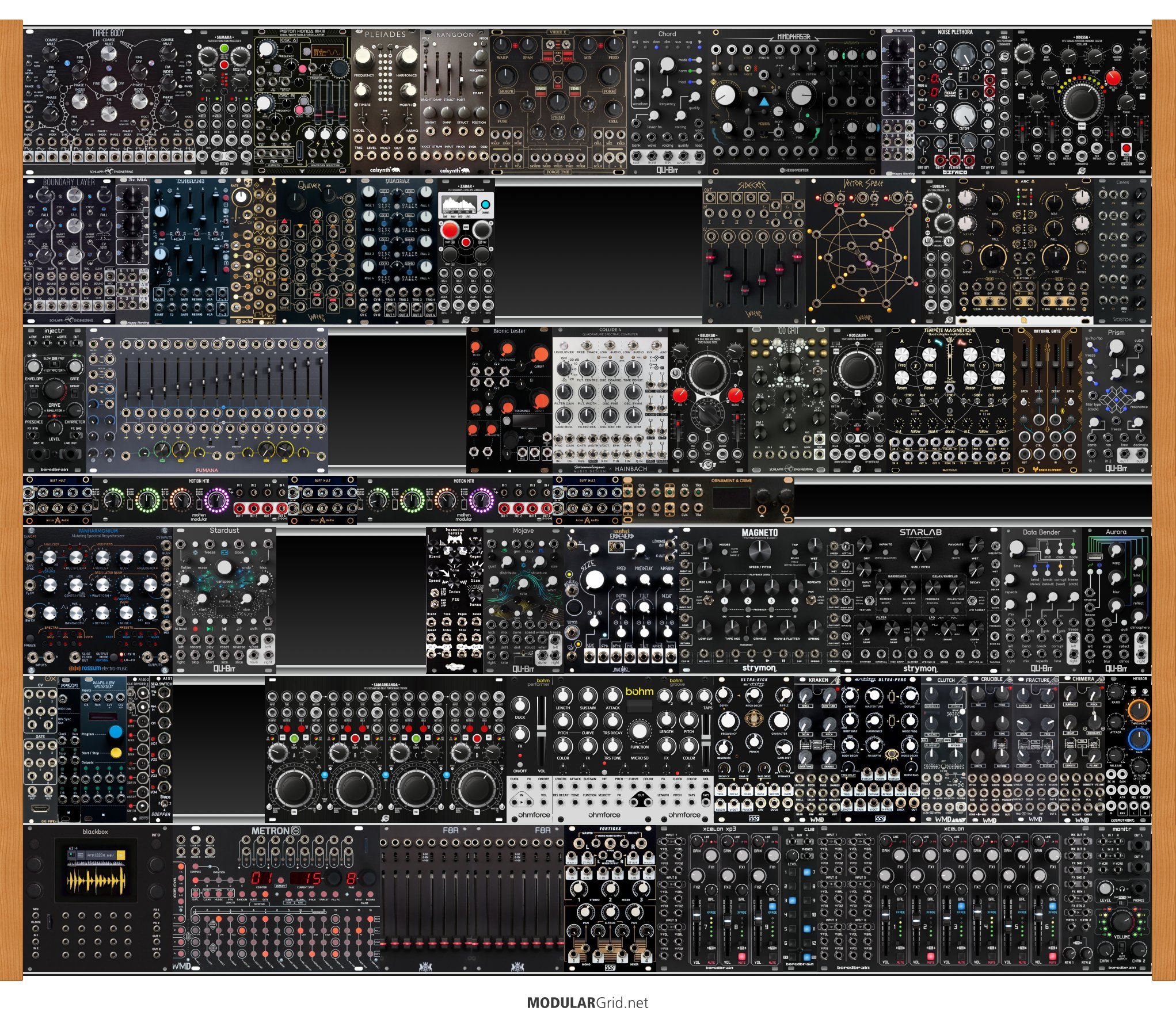Click the Qu-Bit logo on the Mojave module

tap(523, 669)
